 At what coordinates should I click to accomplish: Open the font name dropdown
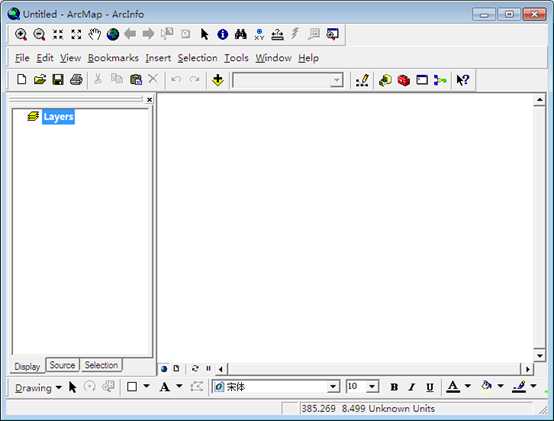[333, 387]
